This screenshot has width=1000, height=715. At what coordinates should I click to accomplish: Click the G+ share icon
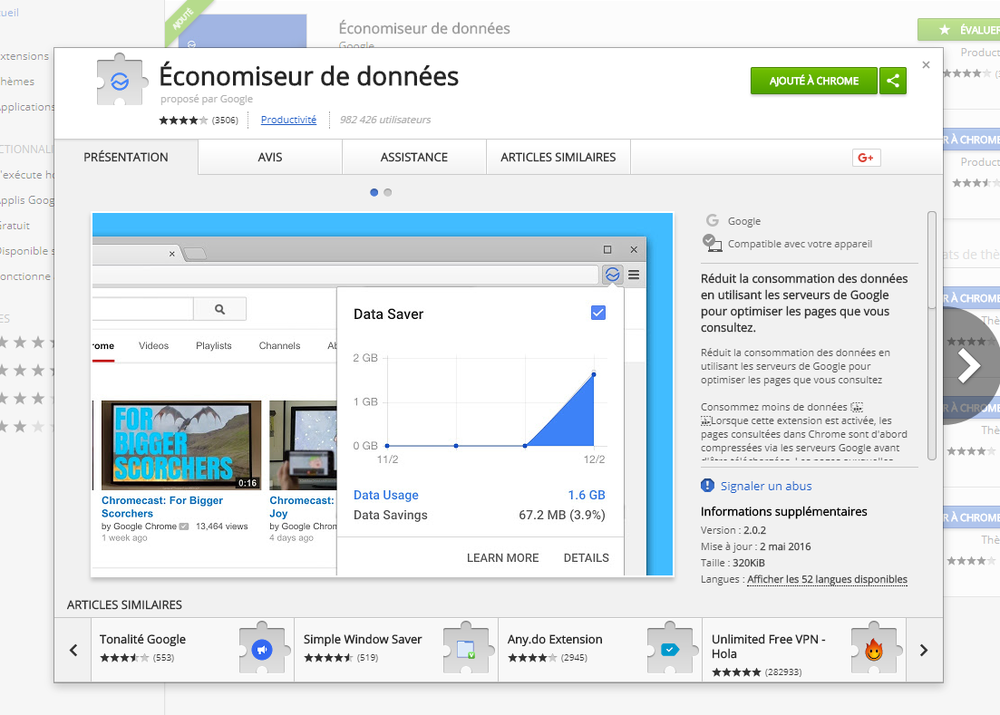866,157
